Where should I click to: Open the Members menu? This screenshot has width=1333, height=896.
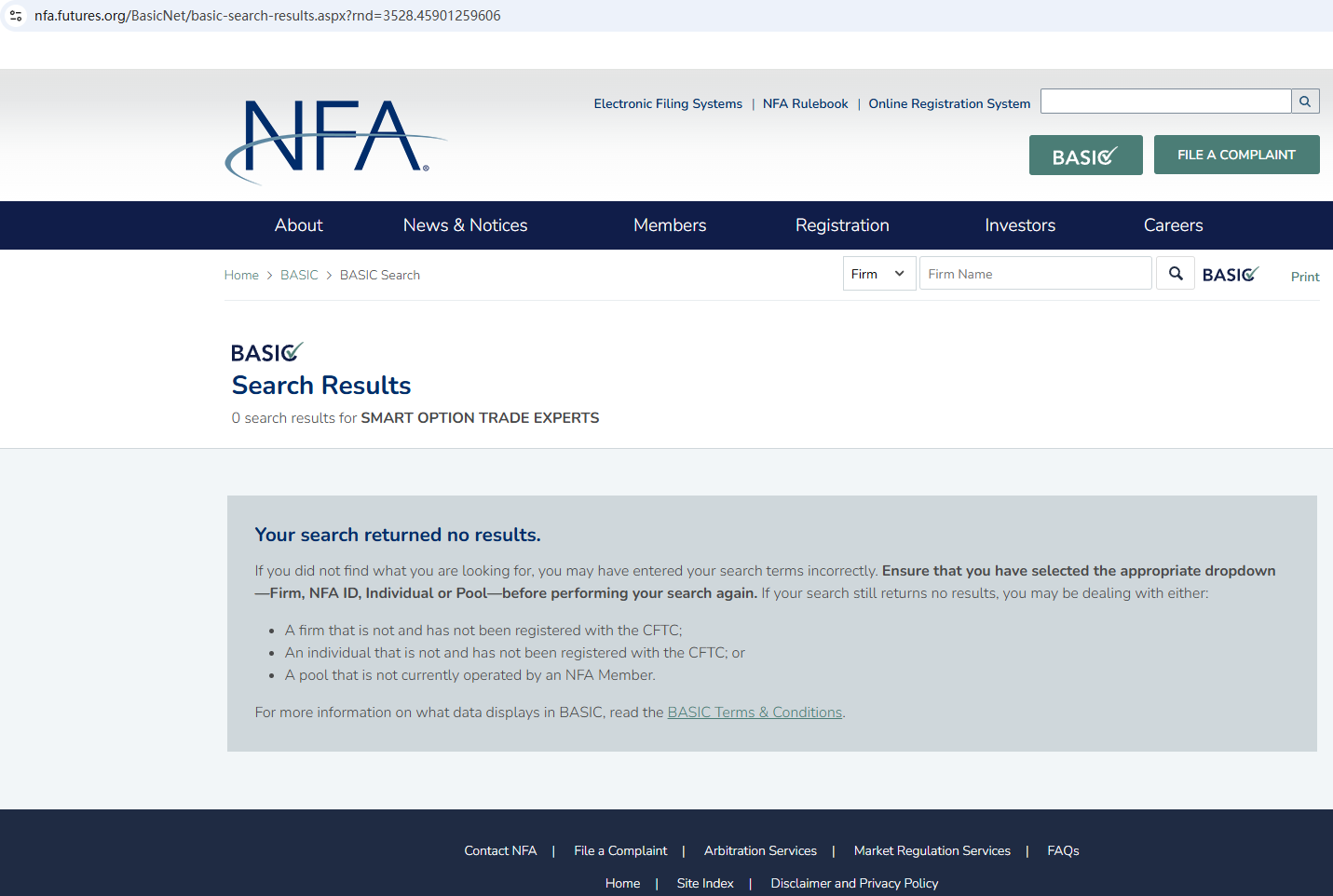[670, 225]
